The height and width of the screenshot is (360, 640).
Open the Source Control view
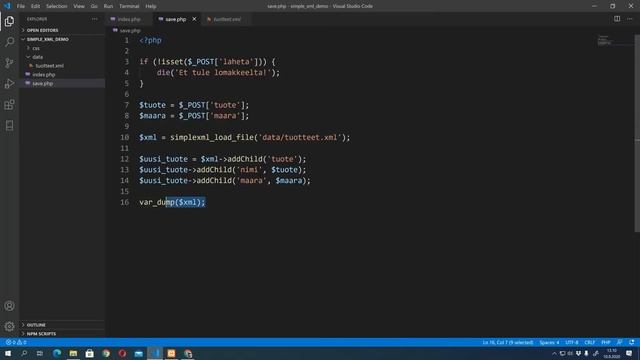point(9,63)
